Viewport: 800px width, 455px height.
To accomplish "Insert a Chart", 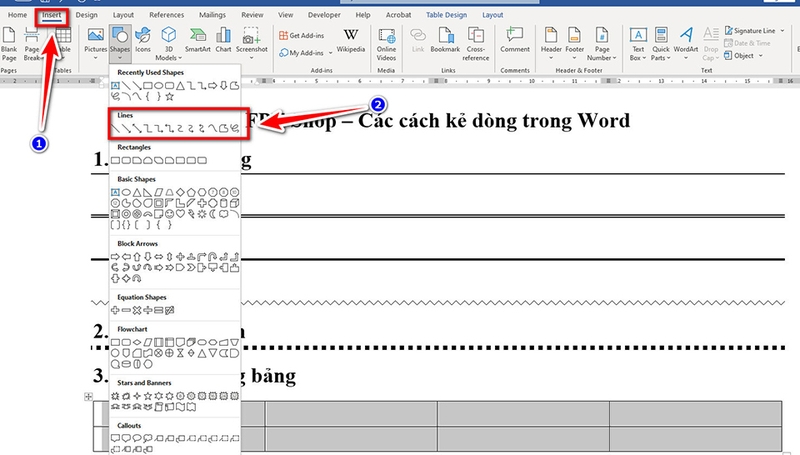I will tap(223, 41).
